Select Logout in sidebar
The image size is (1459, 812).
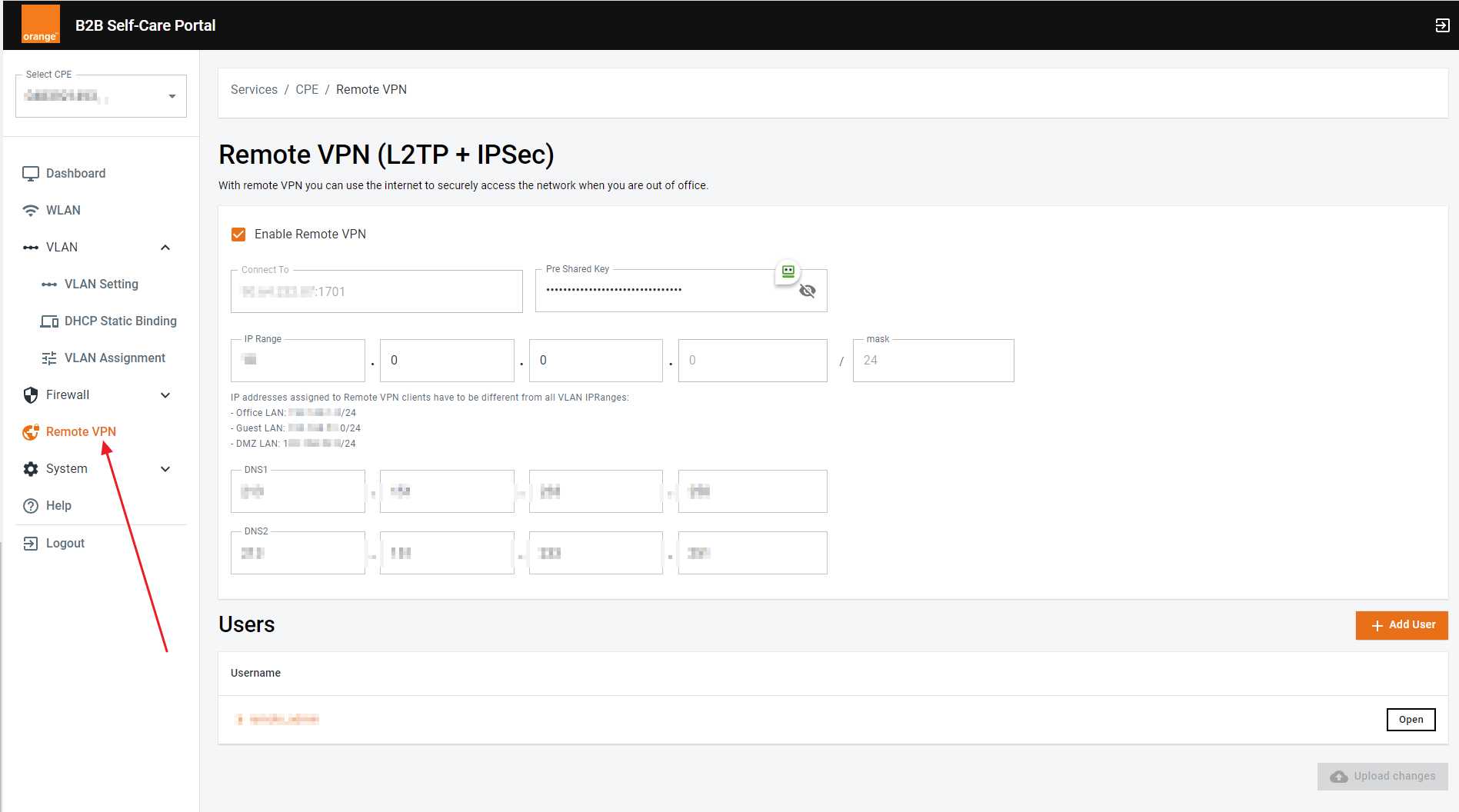pyautogui.click(x=65, y=544)
